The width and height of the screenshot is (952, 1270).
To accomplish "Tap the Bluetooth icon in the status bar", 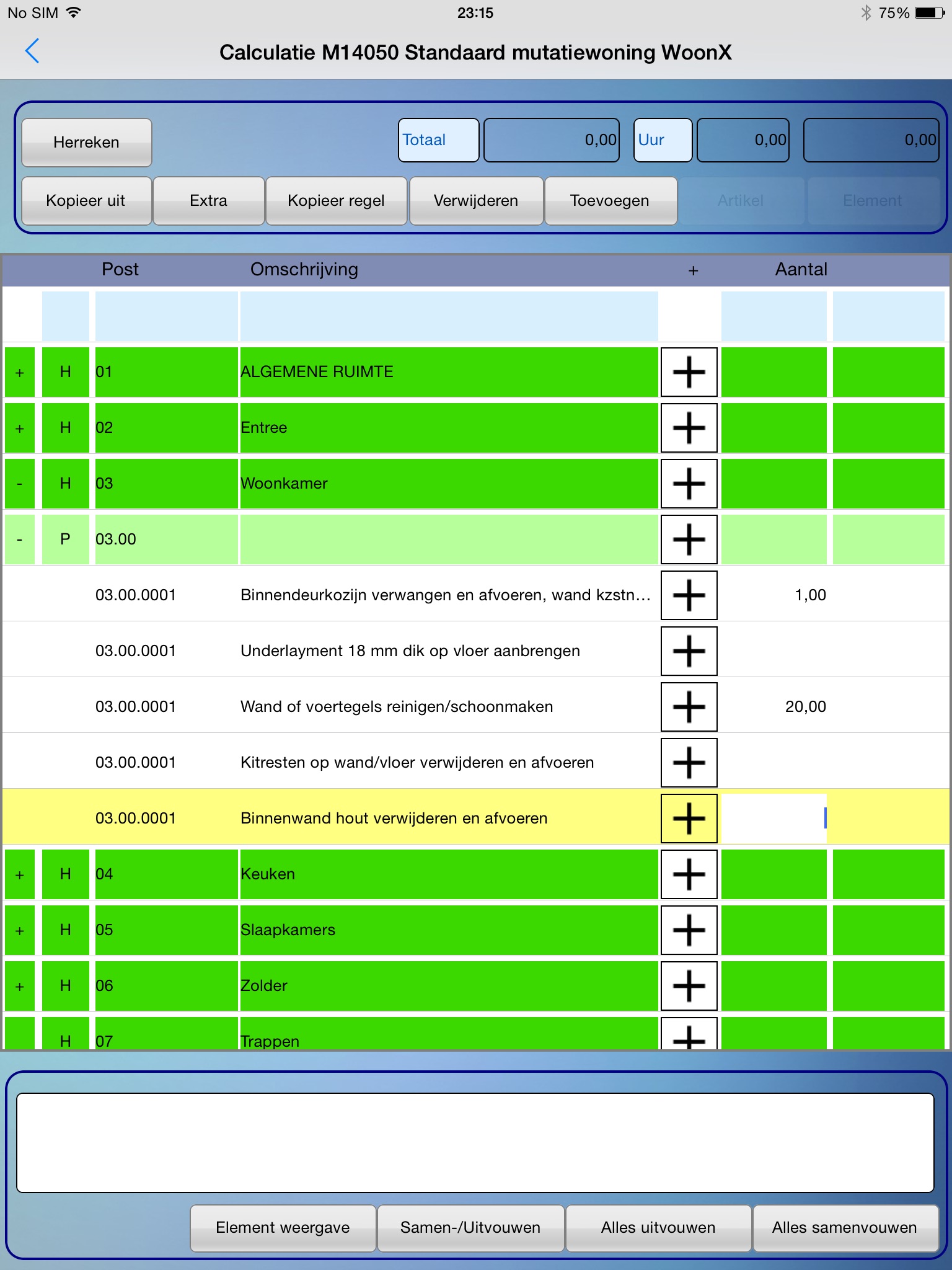I will [866, 12].
